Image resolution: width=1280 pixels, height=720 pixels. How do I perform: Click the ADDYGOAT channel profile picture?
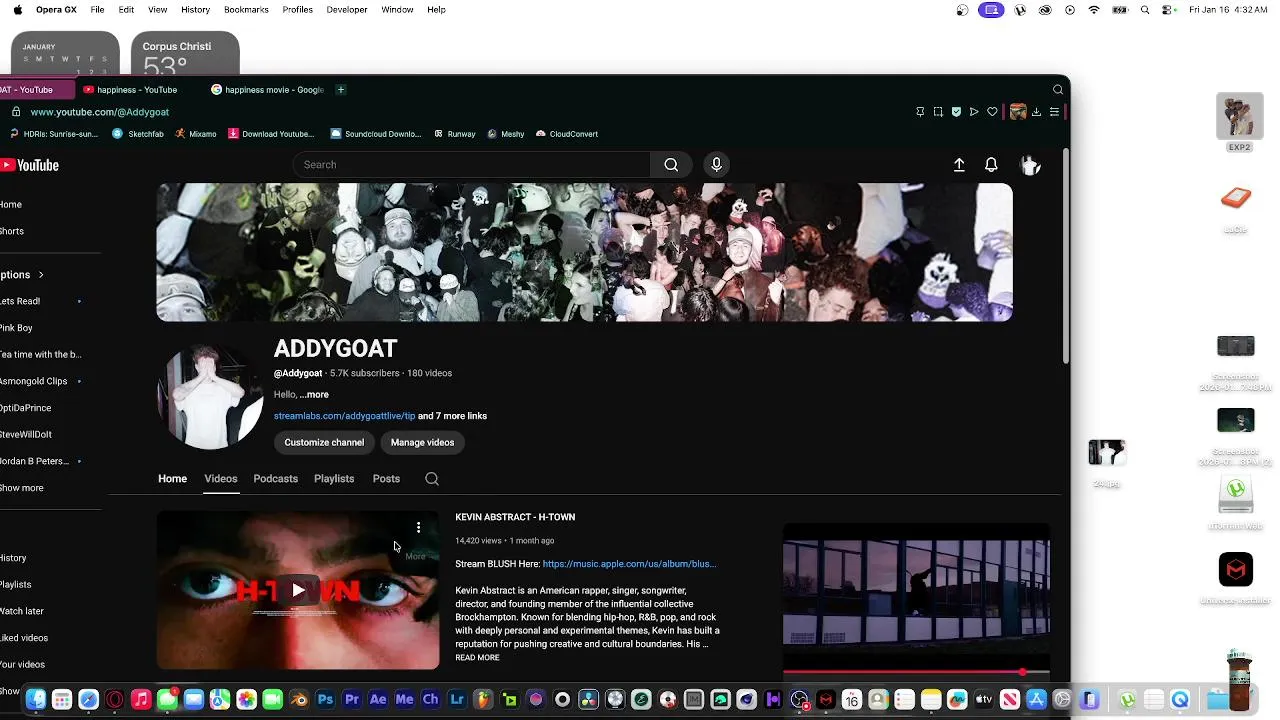pyautogui.click(x=211, y=397)
